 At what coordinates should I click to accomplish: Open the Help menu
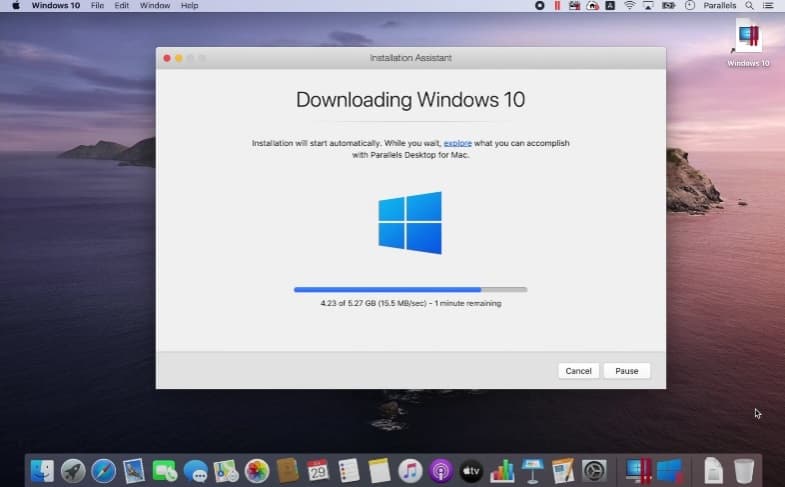[x=189, y=6]
